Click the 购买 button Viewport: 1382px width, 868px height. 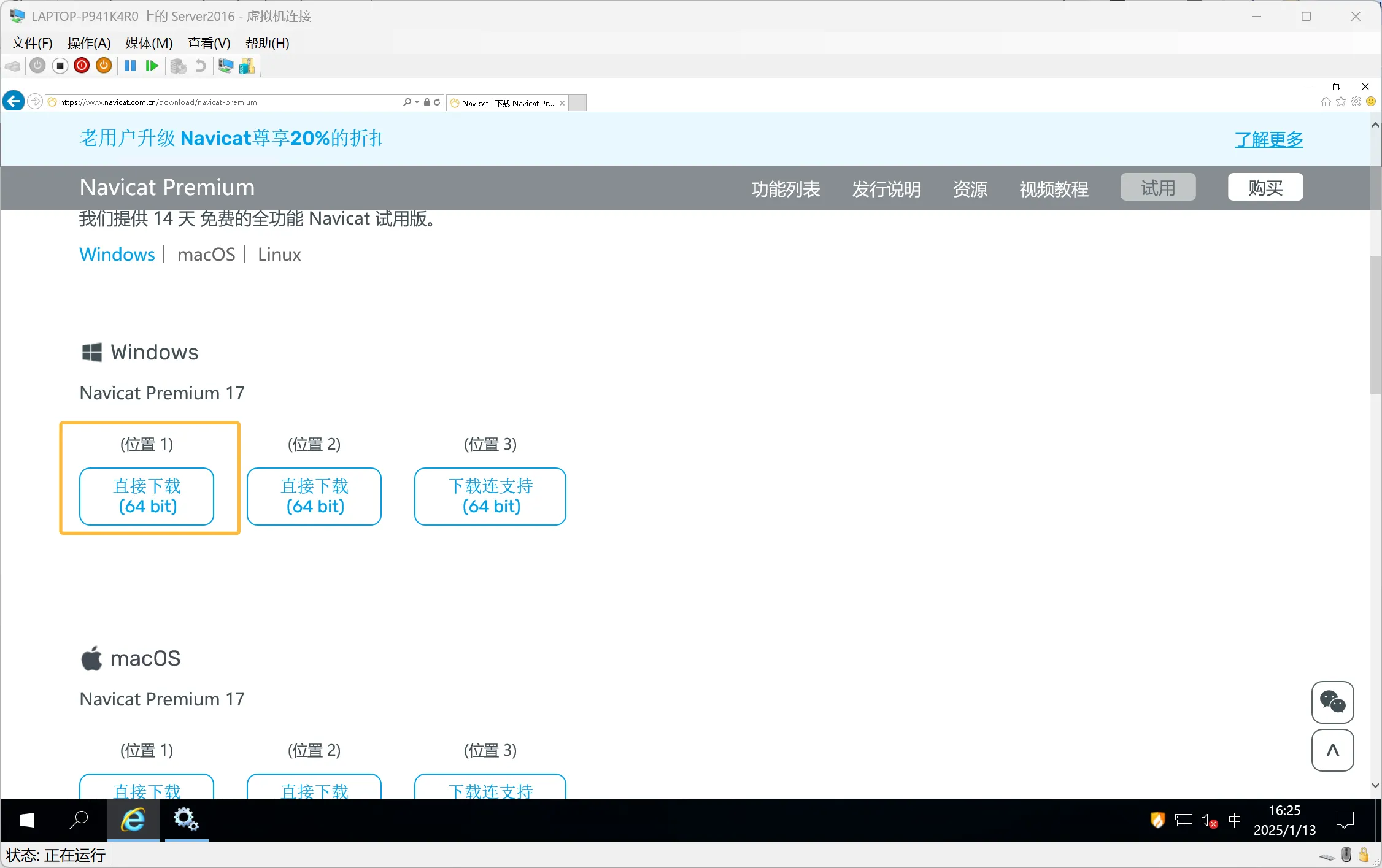click(x=1265, y=187)
